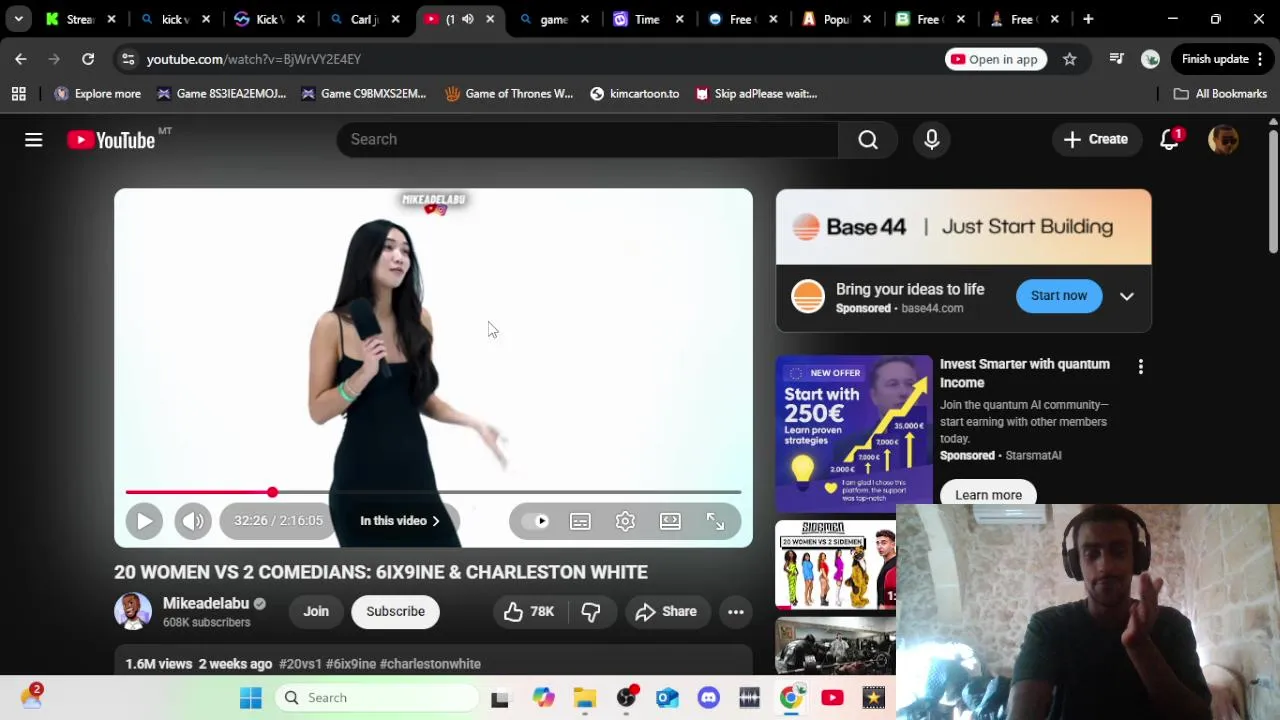This screenshot has height=720, width=1280.
Task: Enter full screen video mode
Action: (715, 521)
